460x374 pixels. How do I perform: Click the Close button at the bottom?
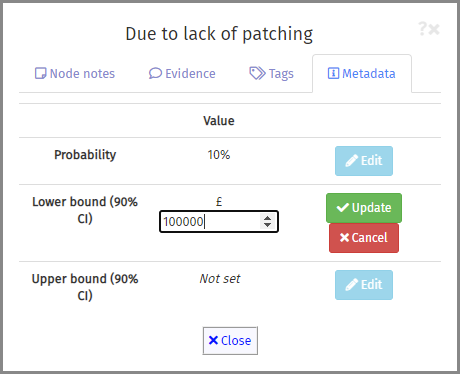(230, 340)
